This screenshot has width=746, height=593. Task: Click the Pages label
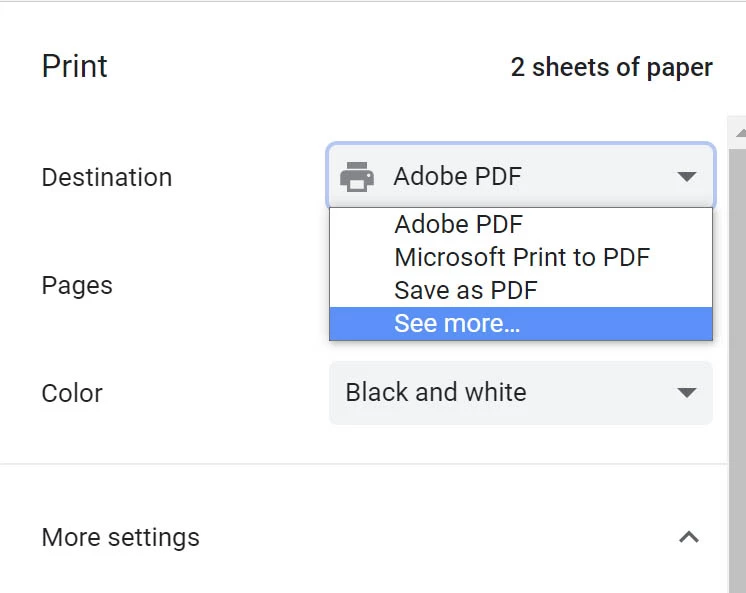click(x=77, y=285)
